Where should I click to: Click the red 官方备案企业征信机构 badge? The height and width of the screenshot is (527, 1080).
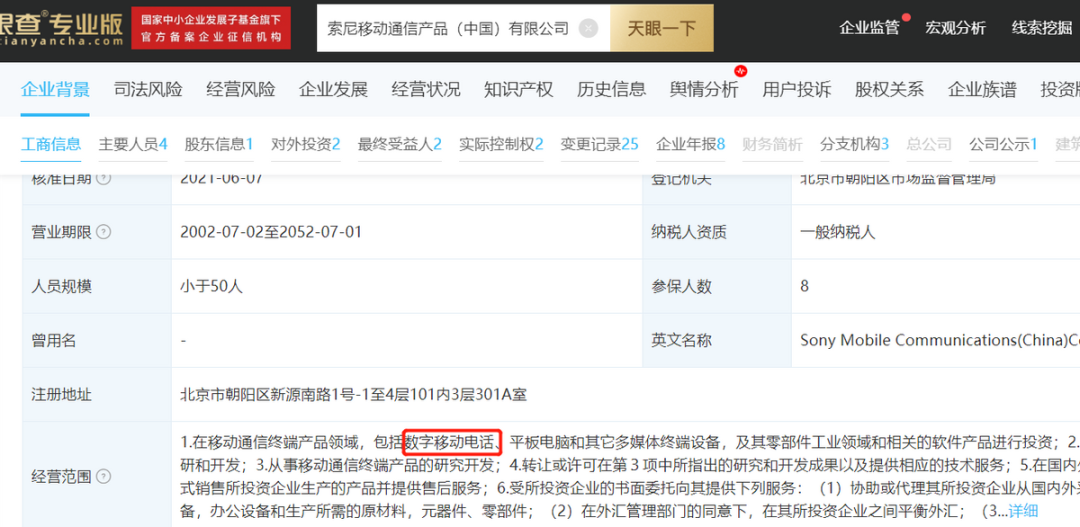coord(211,28)
